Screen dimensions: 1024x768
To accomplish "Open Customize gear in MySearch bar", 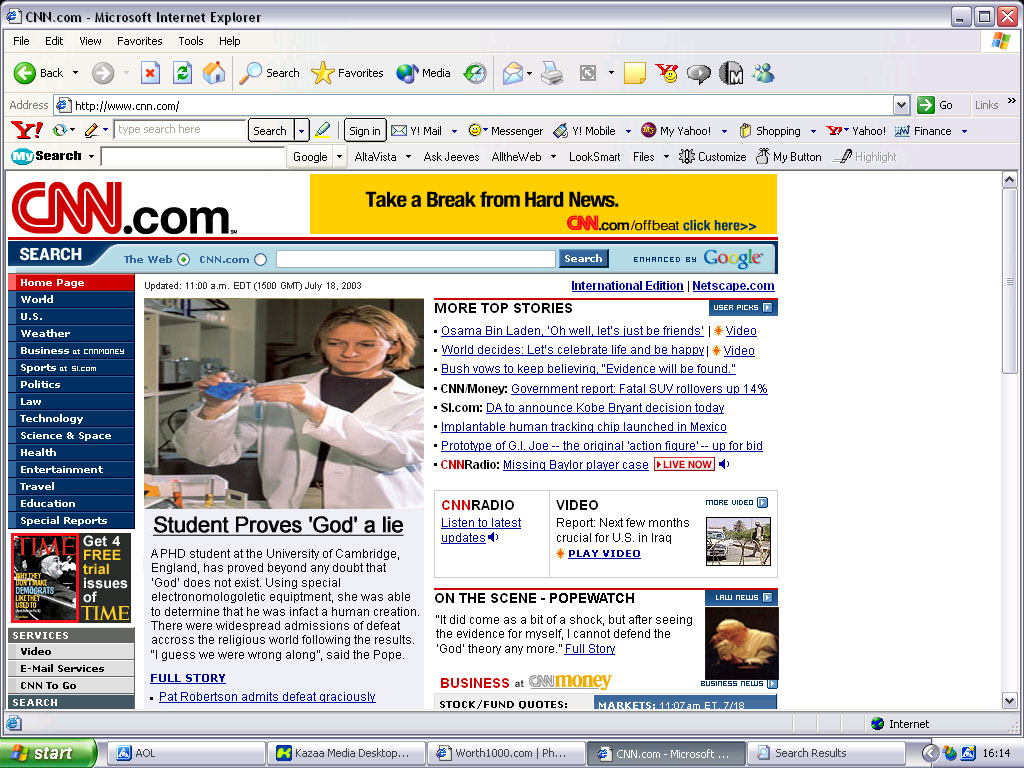I will point(712,157).
